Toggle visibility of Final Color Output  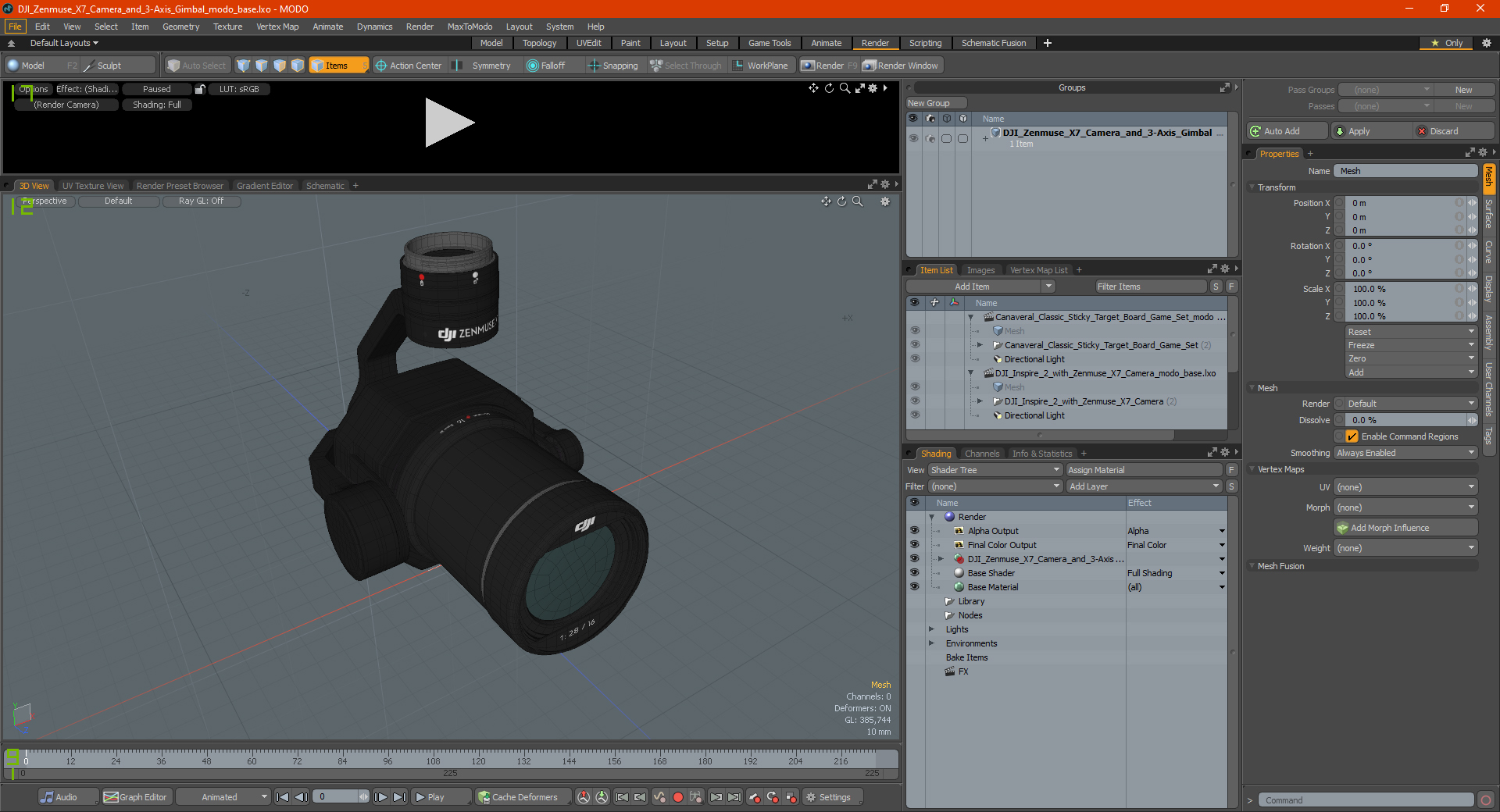point(914,545)
